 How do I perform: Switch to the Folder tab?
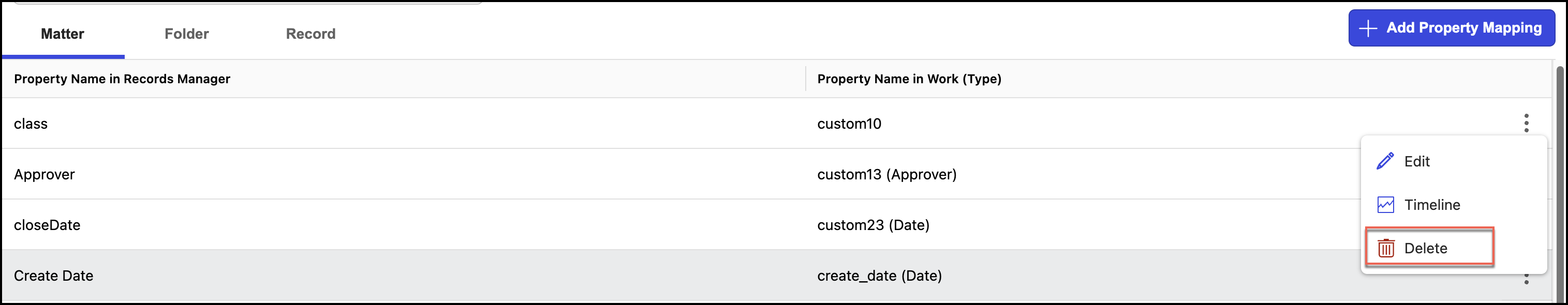pos(186,34)
